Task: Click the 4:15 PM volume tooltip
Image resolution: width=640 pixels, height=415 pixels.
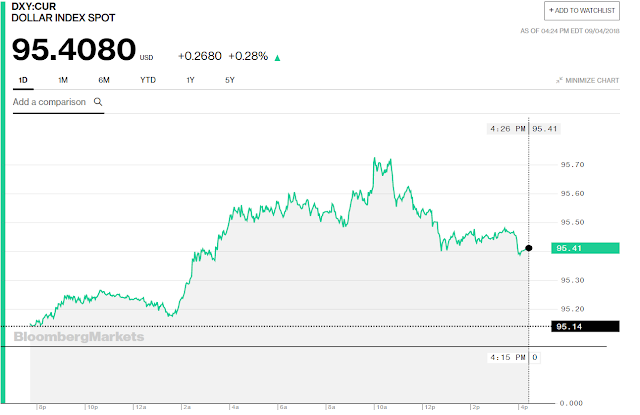Action: click(514, 357)
